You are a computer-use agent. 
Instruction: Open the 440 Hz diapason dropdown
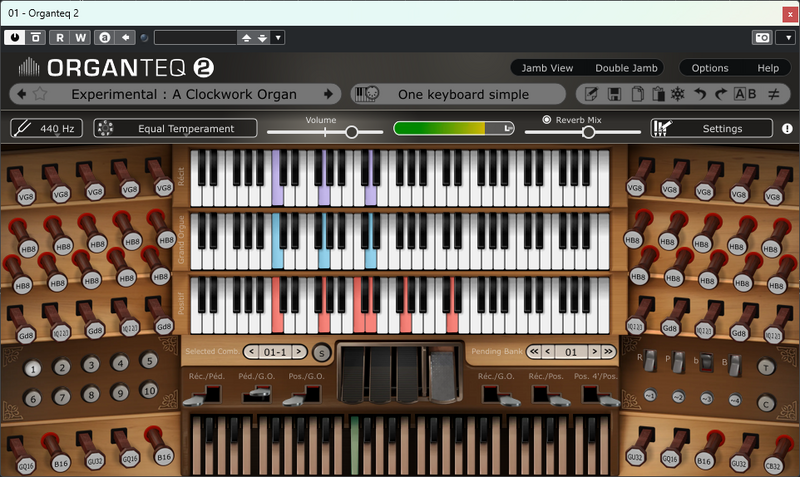(46, 128)
